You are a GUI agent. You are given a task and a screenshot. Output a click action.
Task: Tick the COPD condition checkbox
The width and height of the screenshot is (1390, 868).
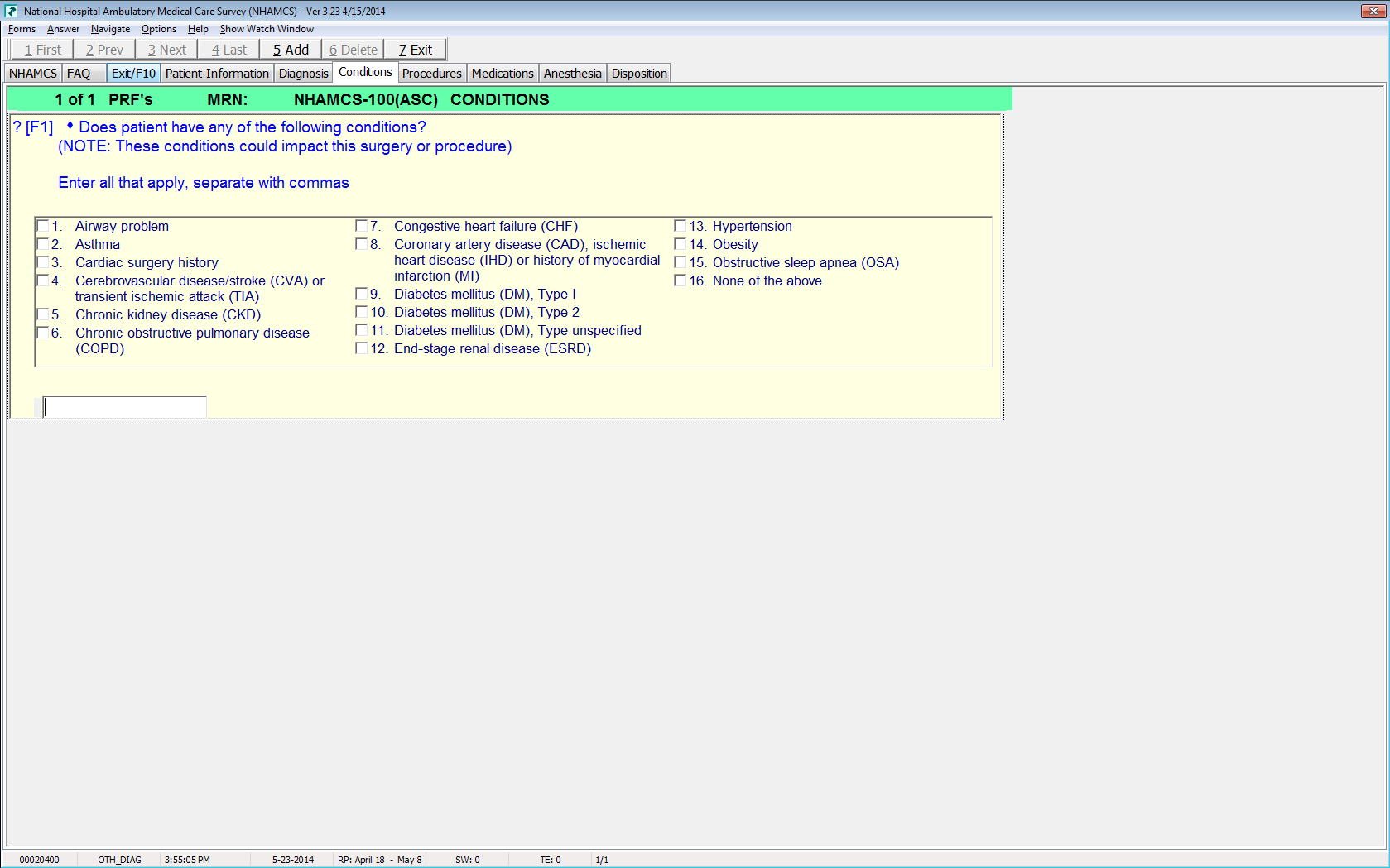[43, 333]
